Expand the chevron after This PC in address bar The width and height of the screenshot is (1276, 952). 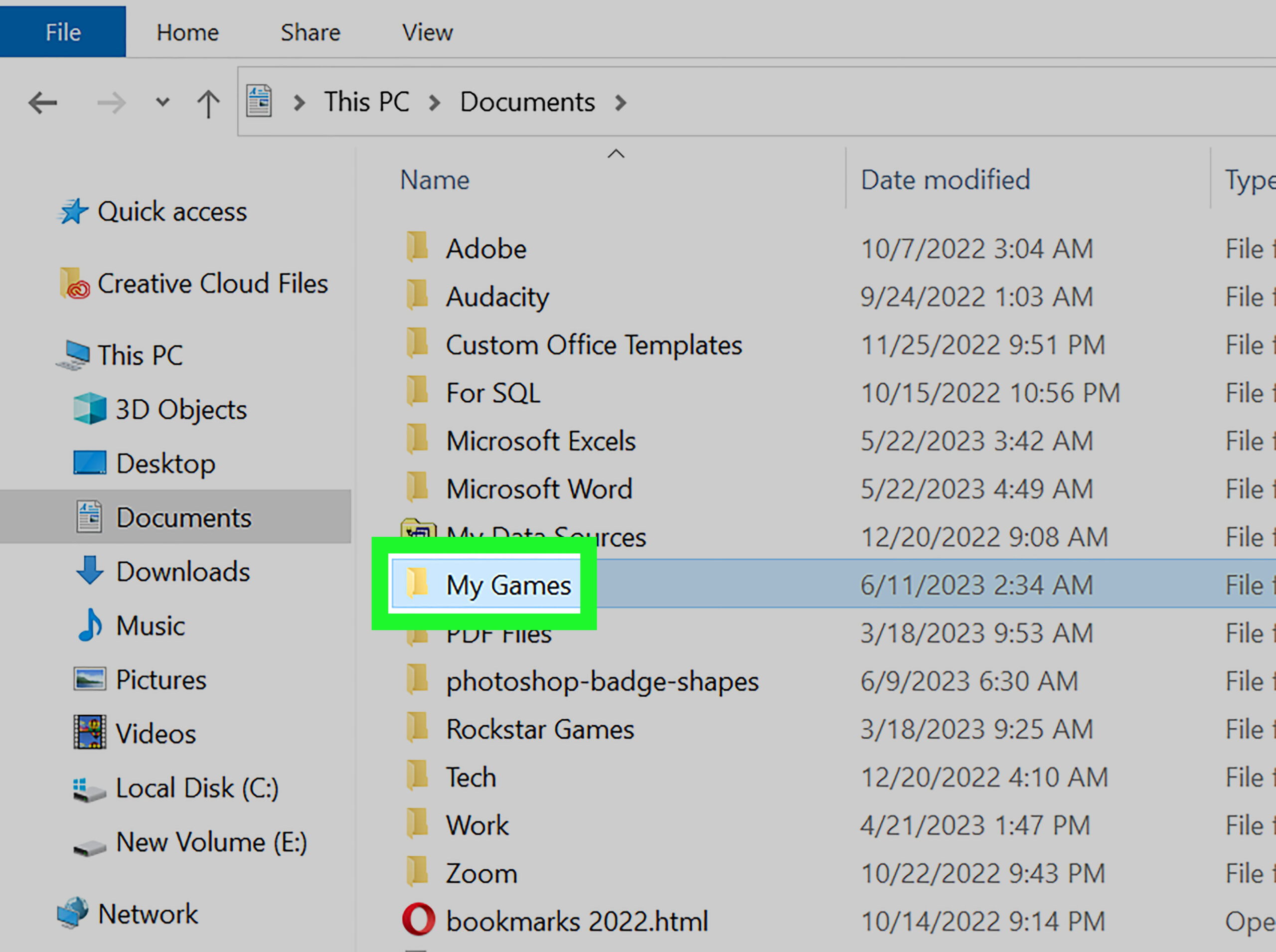(x=435, y=103)
